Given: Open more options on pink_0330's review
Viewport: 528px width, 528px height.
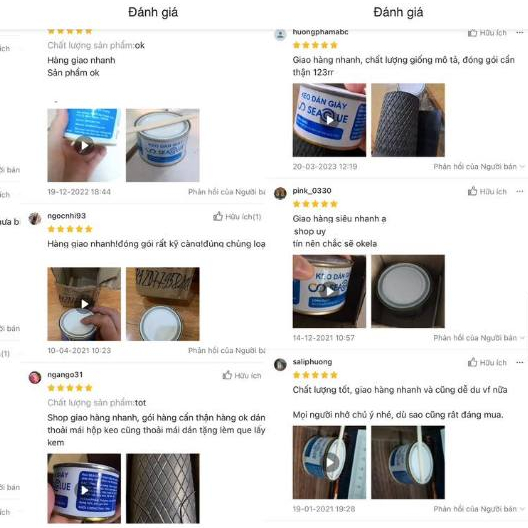Looking at the screenshot, I should [x=520, y=191].
